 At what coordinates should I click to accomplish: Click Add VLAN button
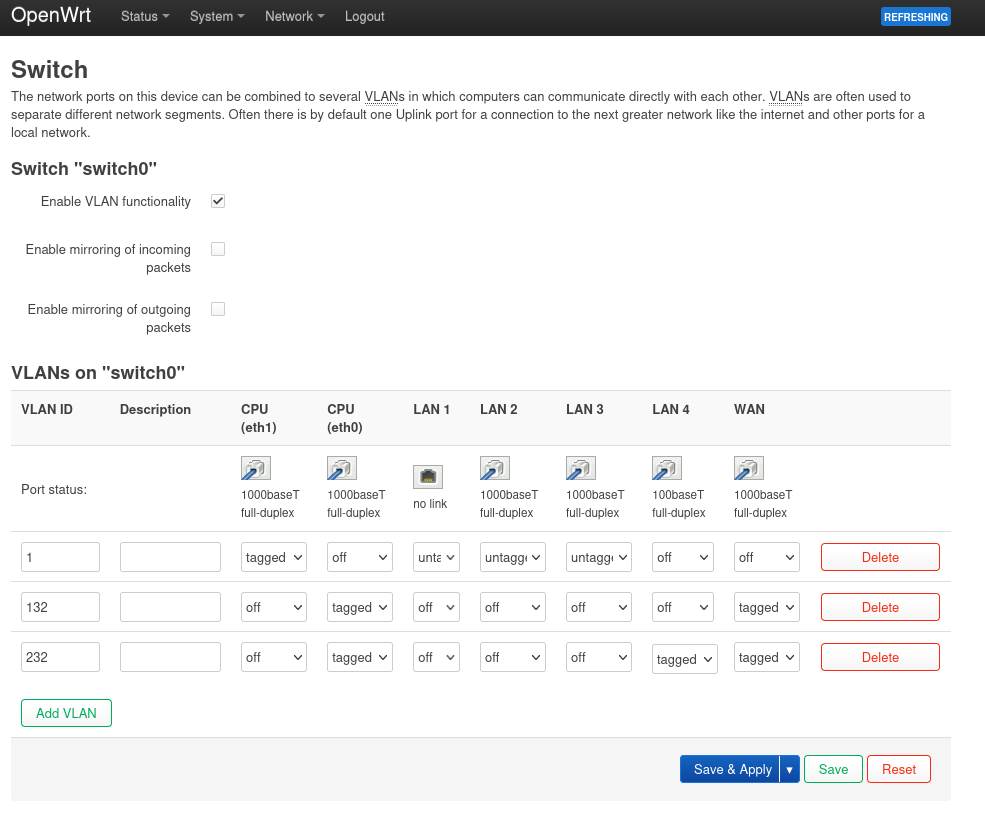[67, 713]
